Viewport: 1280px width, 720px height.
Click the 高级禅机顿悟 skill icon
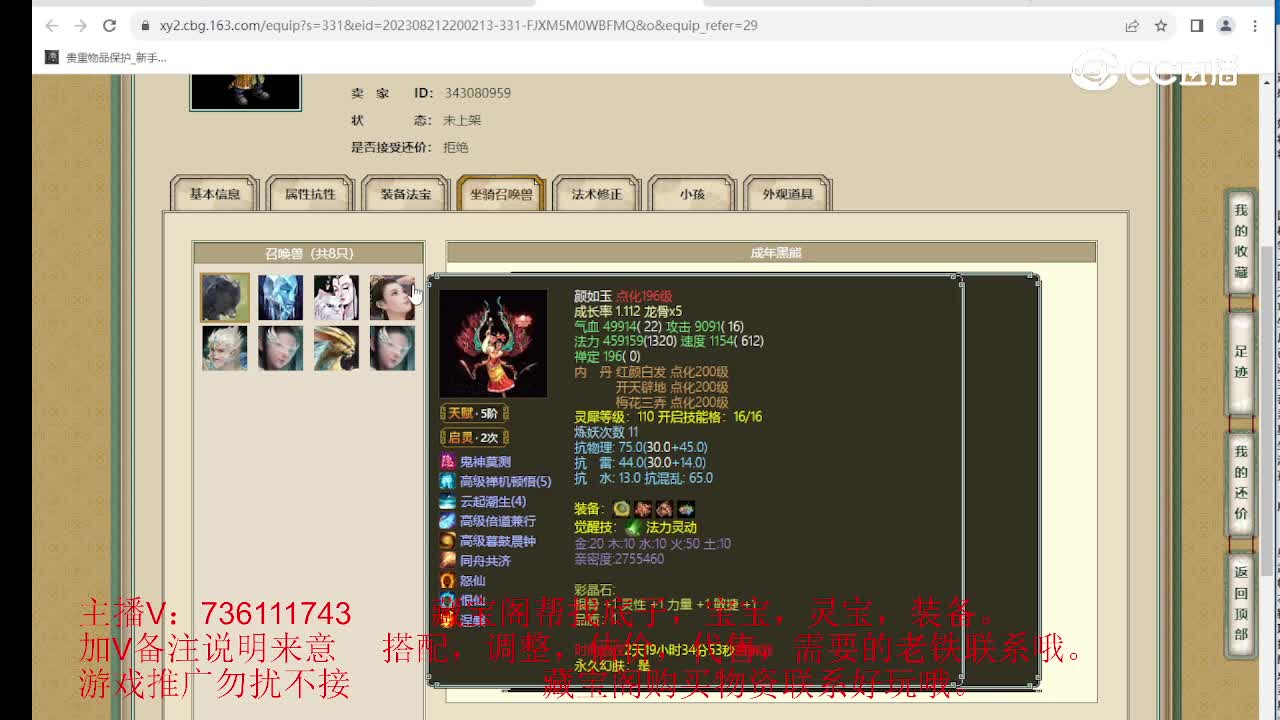(x=448, y=481)
